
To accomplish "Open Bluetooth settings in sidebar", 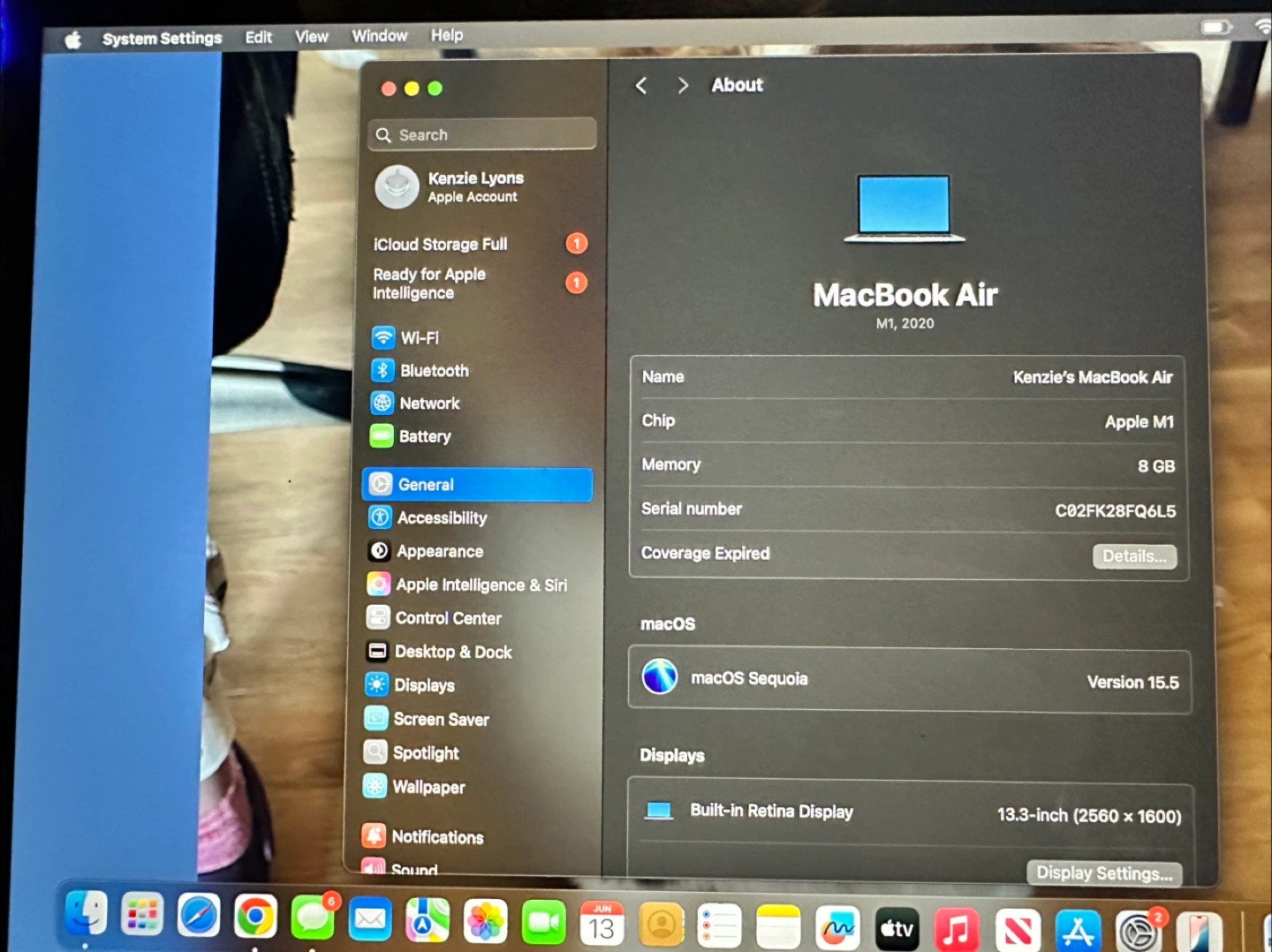I will tap(420, 370).
